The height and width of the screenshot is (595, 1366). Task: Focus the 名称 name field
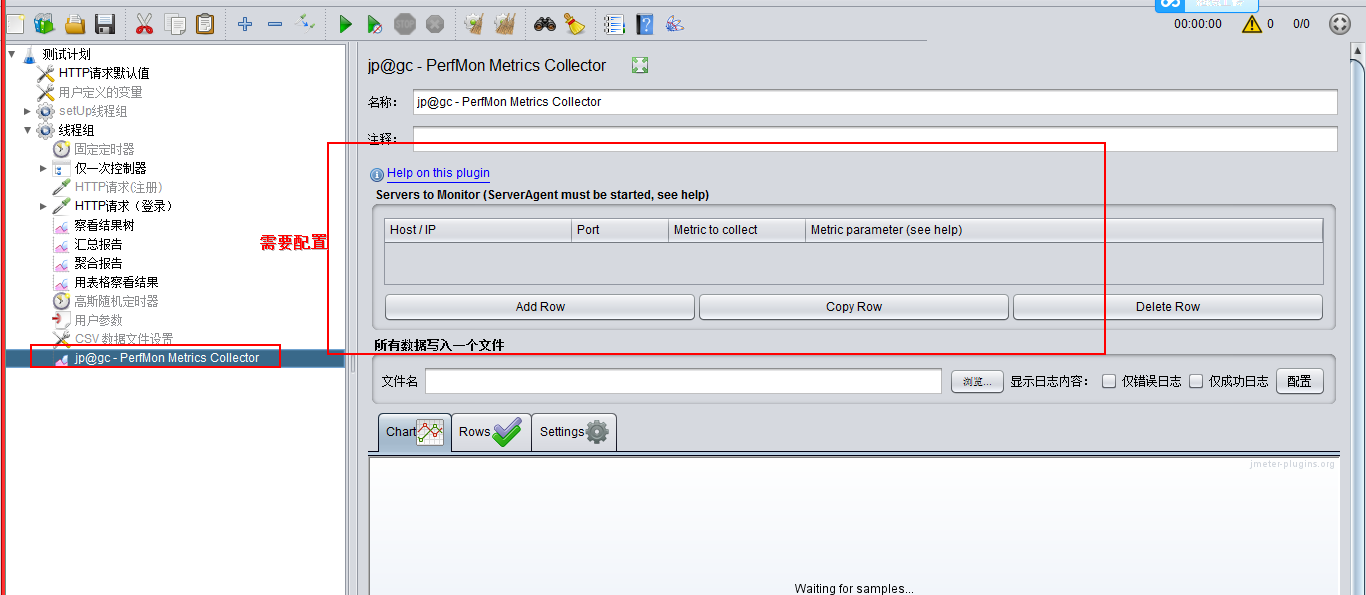coord(875,102)
